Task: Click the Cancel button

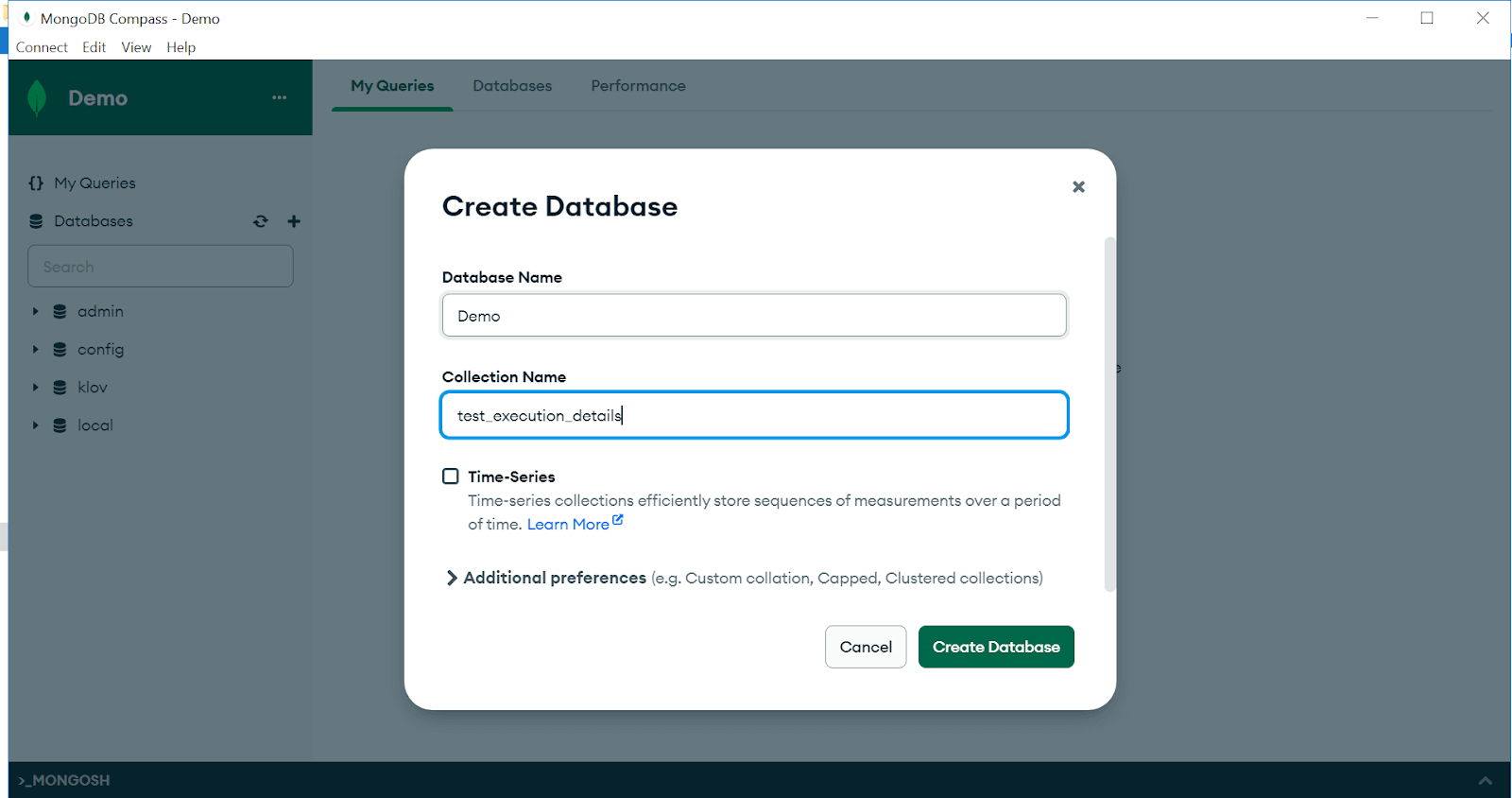Action: point(866,647)
